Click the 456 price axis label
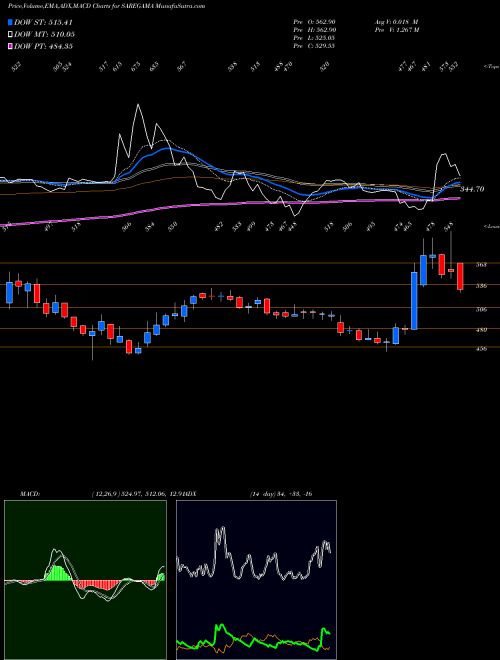 482,349
